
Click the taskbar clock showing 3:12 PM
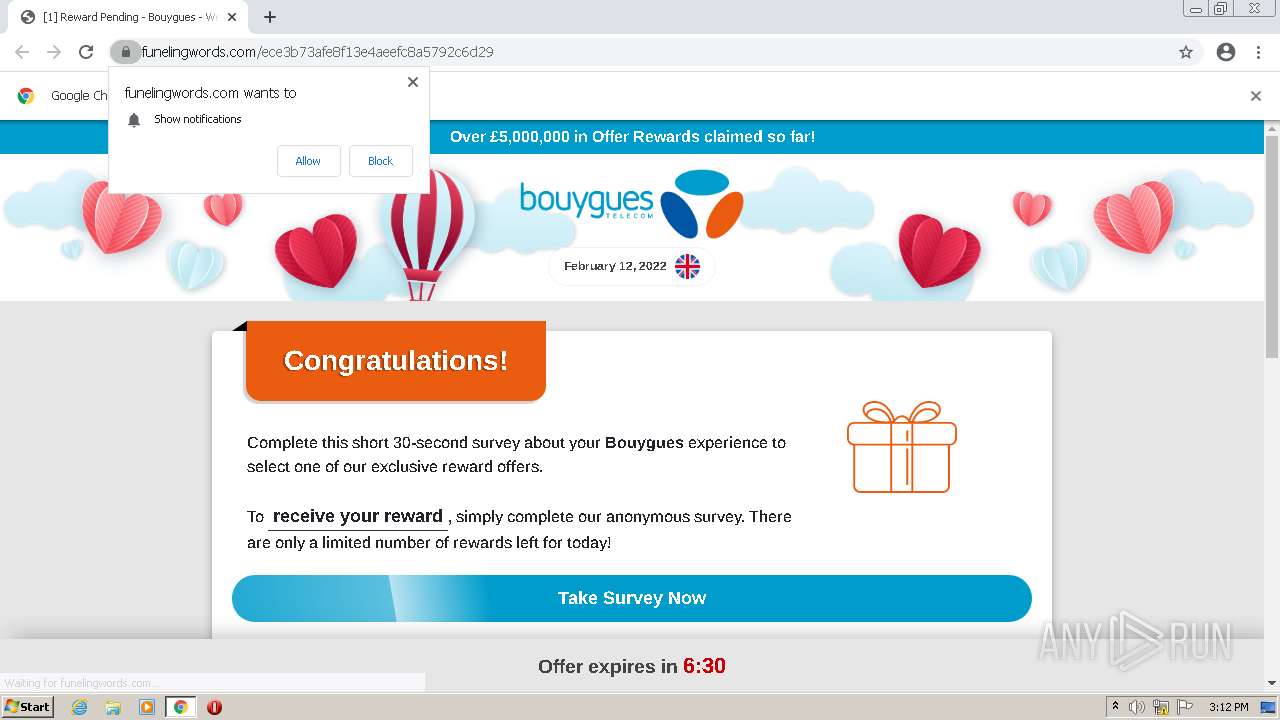pos(1228,707)
